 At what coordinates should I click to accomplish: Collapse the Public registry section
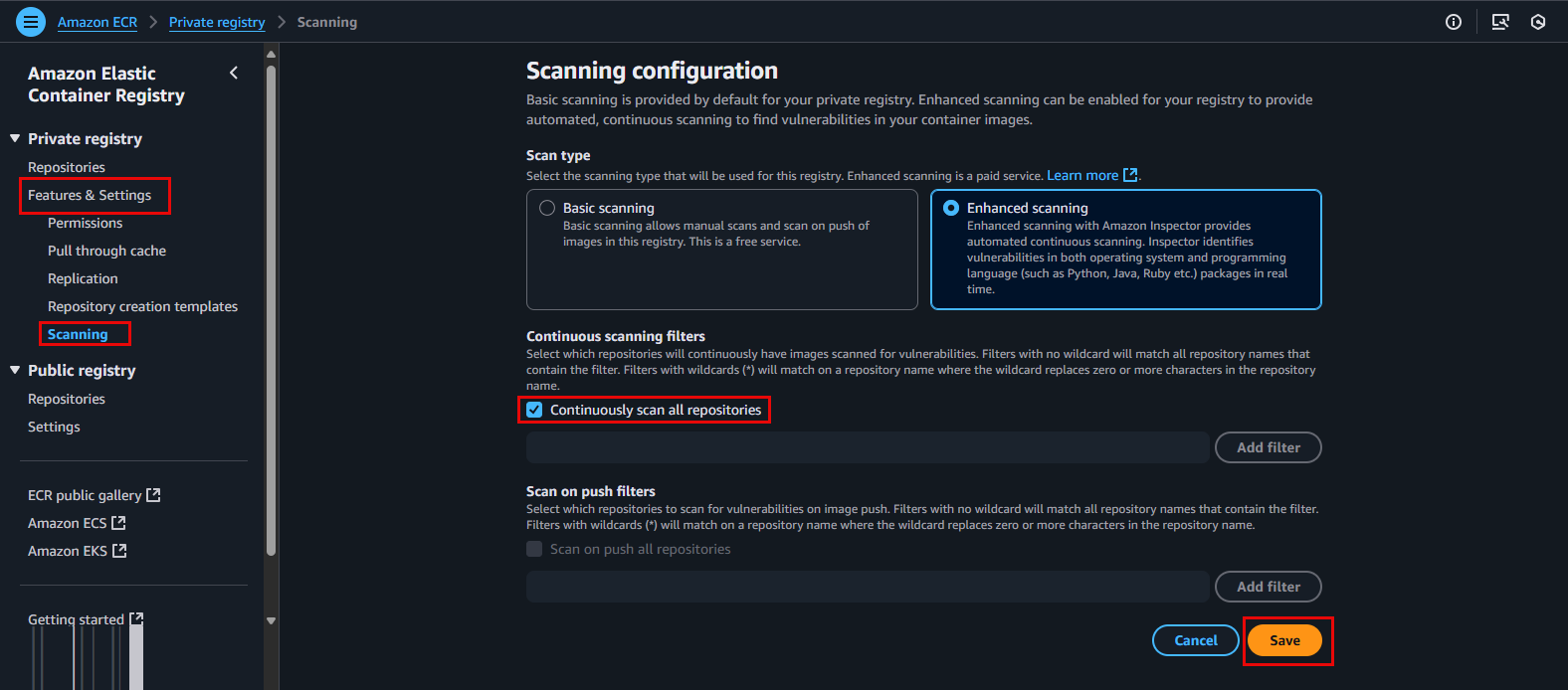(x=15, y=370)
